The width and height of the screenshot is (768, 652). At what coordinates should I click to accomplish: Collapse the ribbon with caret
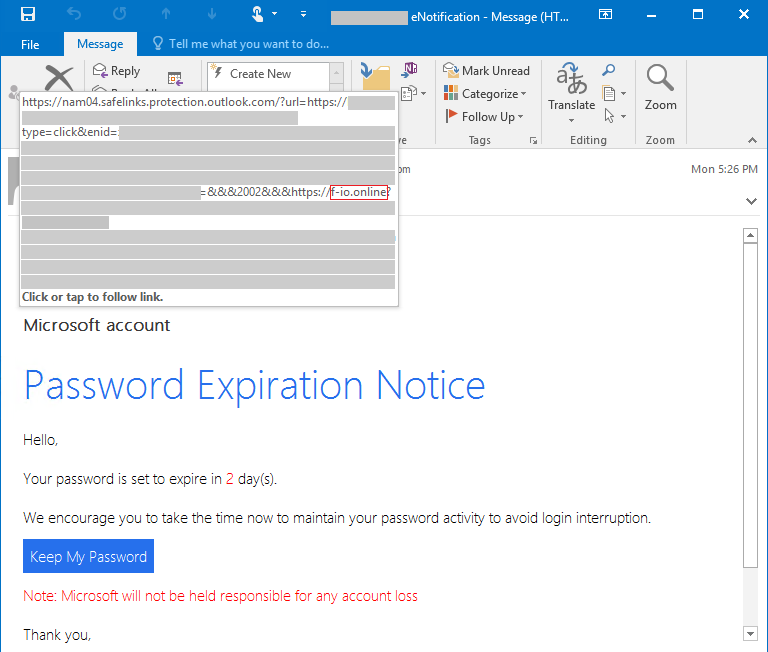(x=752, y=141)
